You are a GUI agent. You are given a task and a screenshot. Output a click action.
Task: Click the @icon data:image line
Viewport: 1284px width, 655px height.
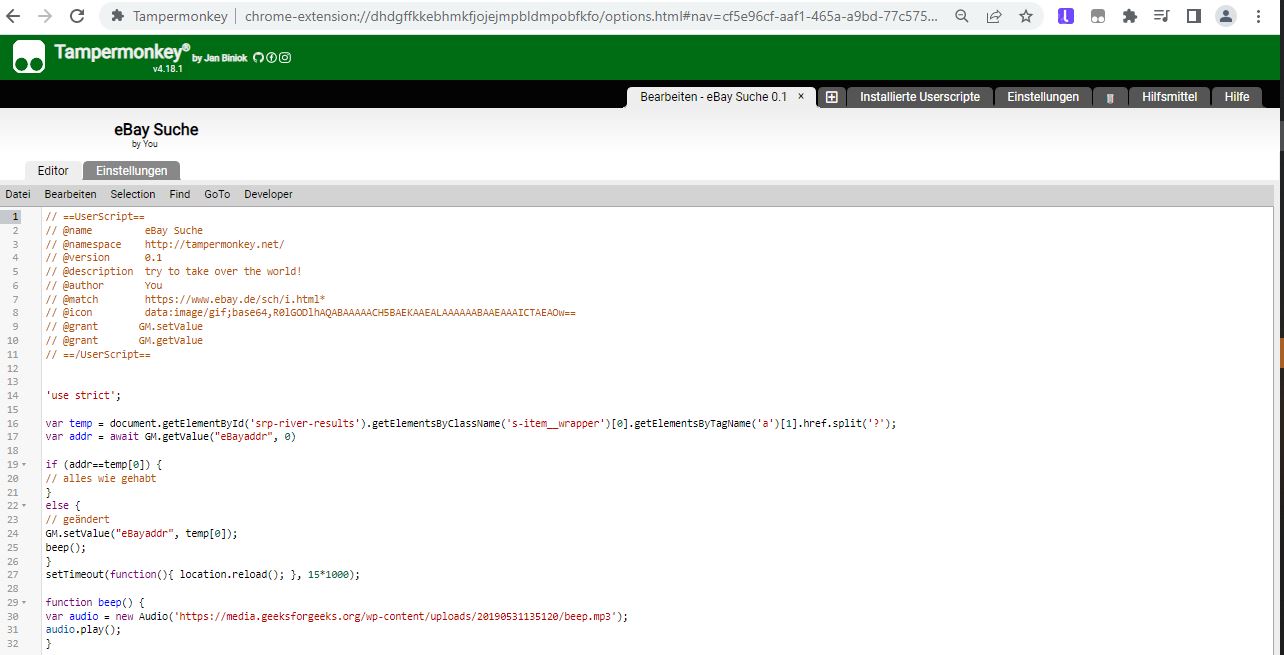coord(311,313)
